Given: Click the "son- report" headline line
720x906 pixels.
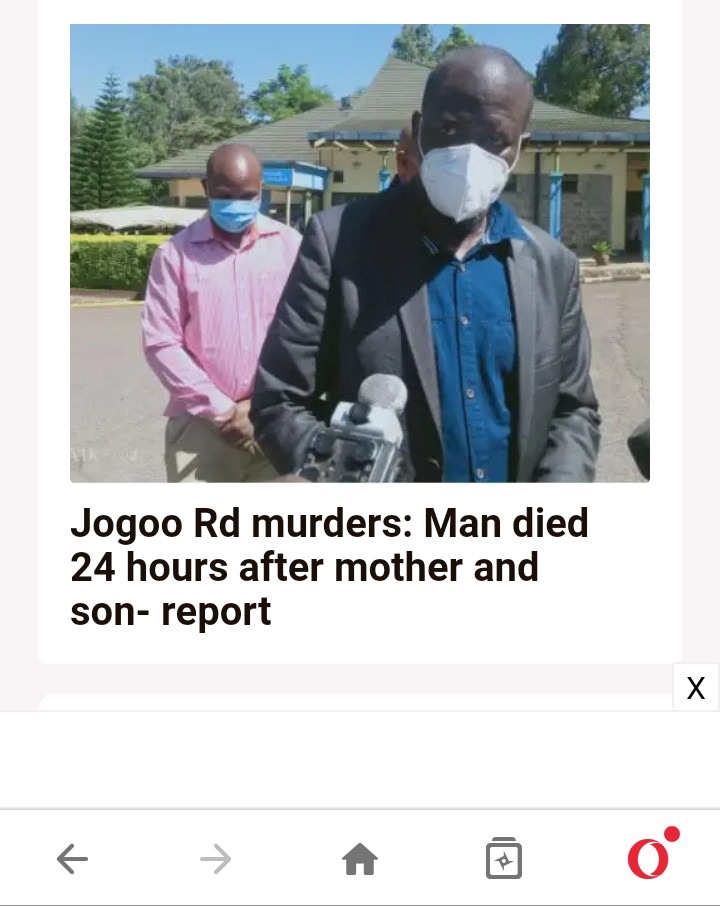Looking at the screenshot, I should point(170,612).
